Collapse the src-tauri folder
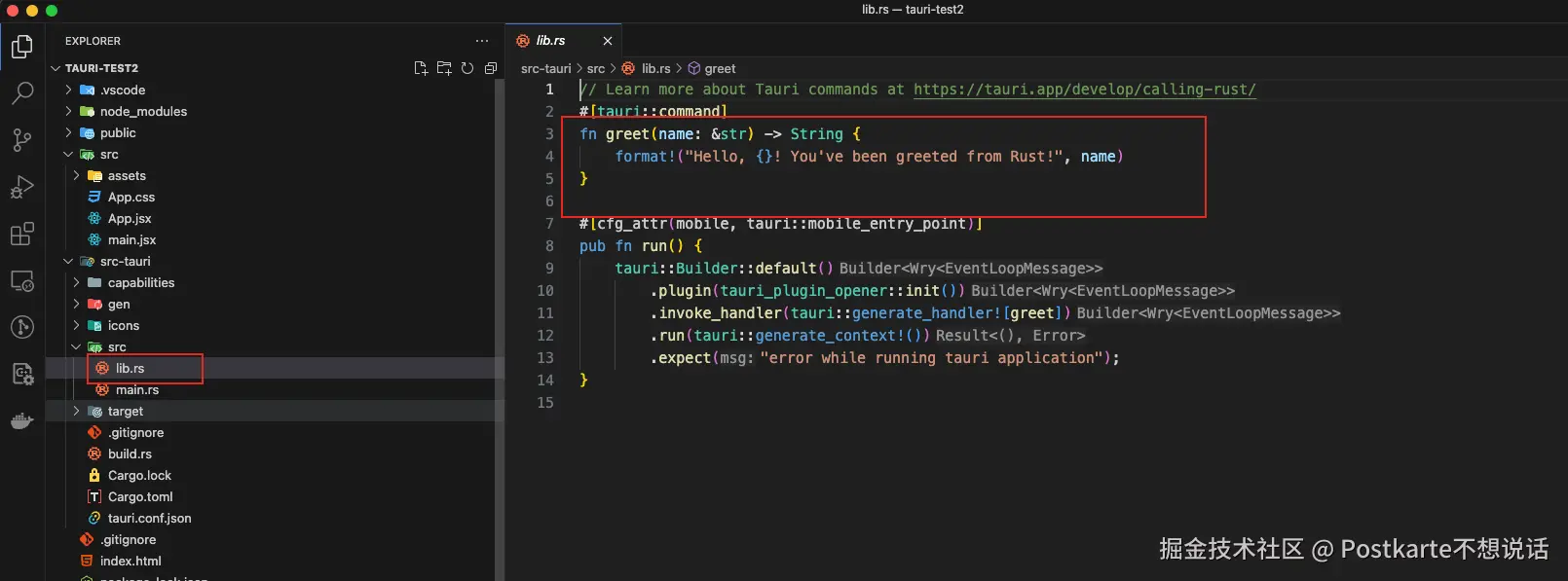Screen dimensions: 1568x581 [x=125, y=261]
